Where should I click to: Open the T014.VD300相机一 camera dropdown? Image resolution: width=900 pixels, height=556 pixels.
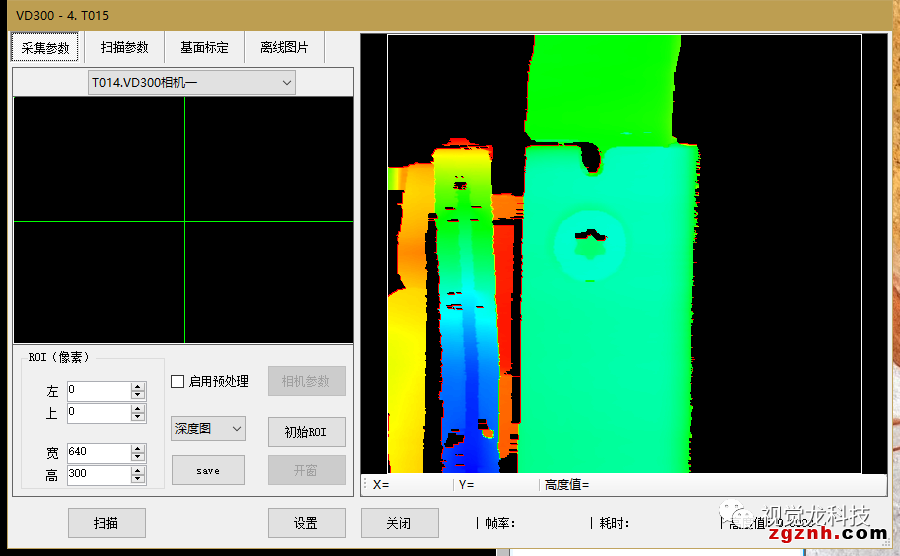191,83
